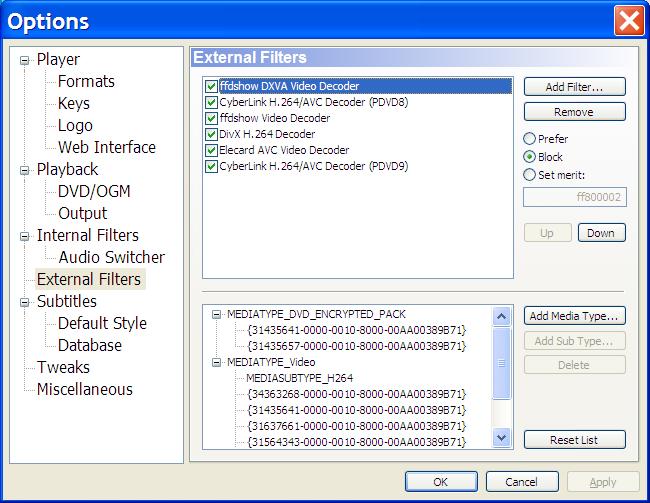Select {31435657-0000-0010-8000-00AA00389B71} under DVD_ENCRYPTED_PACK

(357, 346)
